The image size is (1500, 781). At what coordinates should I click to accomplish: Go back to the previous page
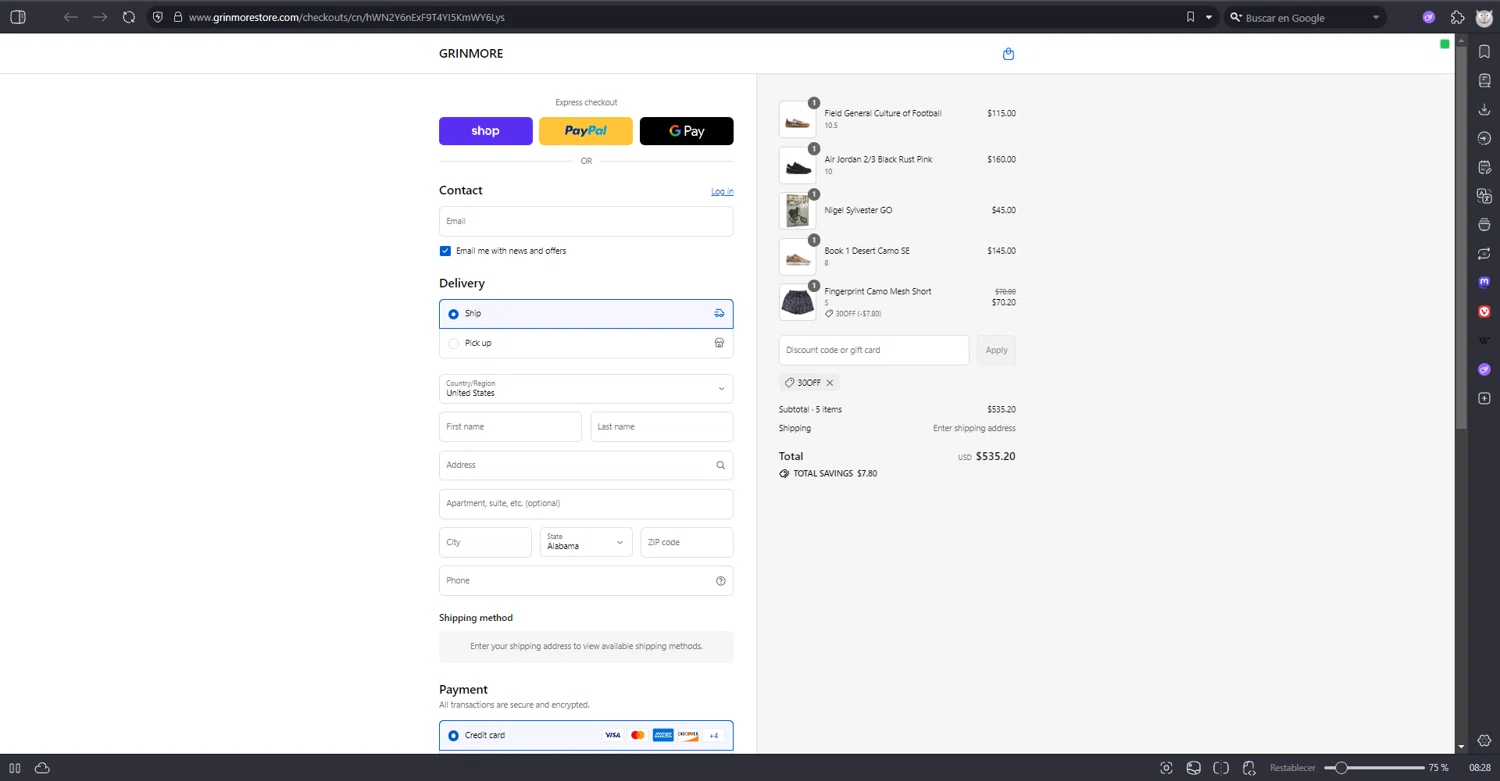click(x=70, y=17)
